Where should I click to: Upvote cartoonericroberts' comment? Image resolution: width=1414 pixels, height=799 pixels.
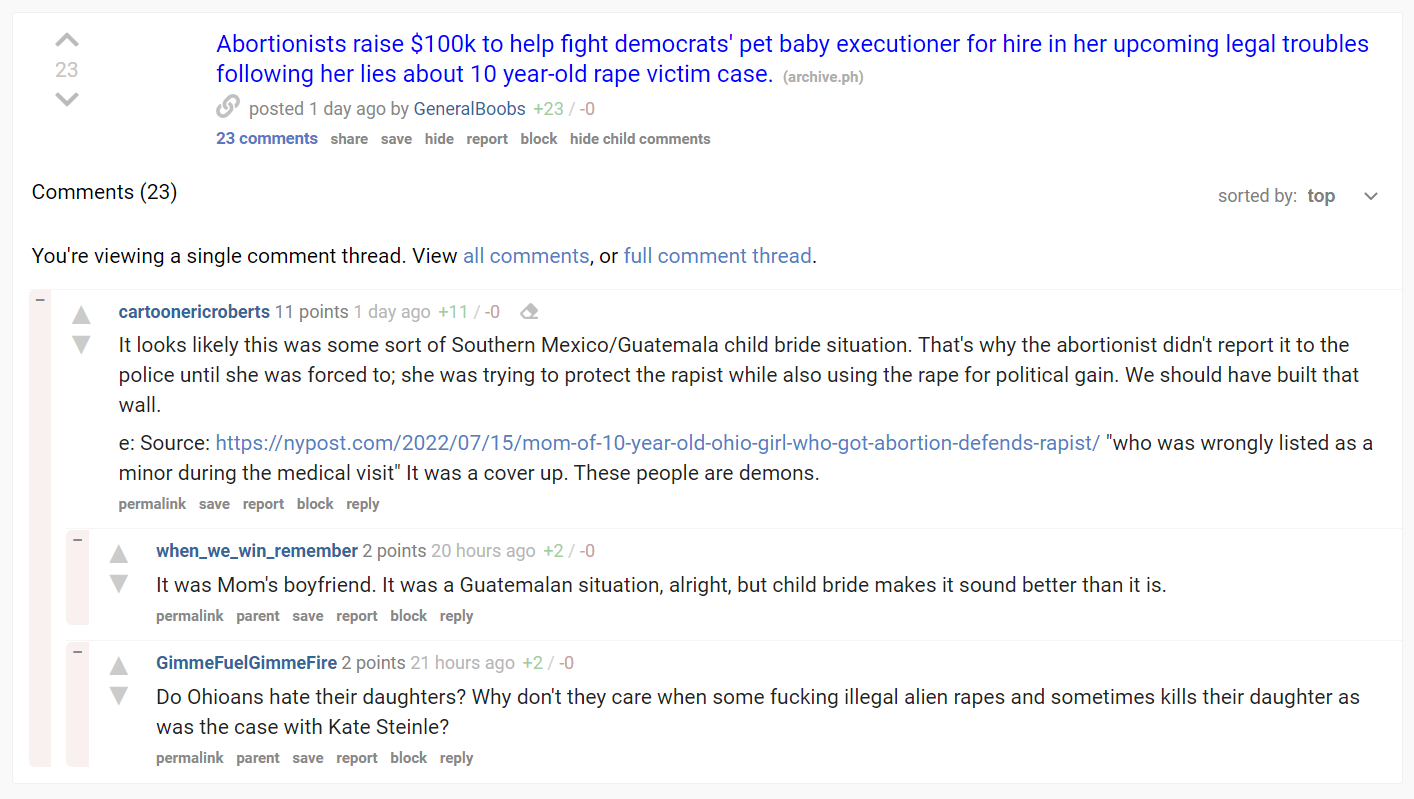click(x=81, y=315)
